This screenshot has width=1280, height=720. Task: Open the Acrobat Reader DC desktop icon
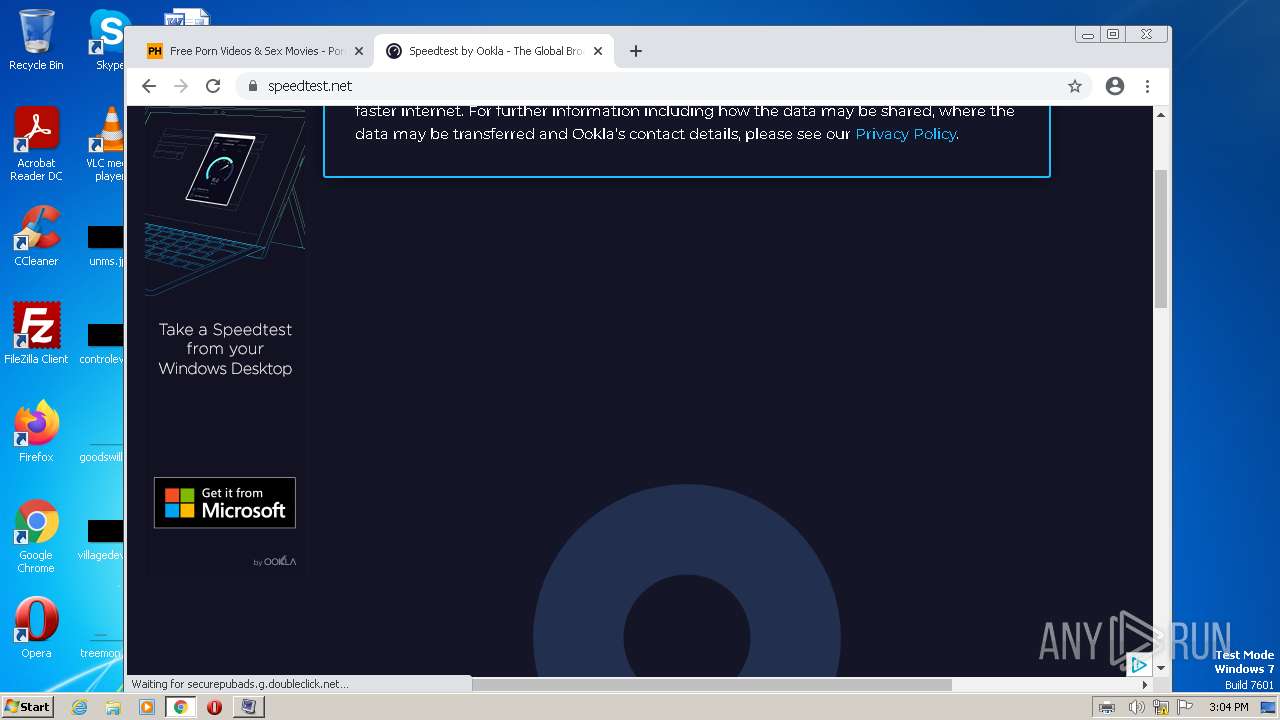36,144
